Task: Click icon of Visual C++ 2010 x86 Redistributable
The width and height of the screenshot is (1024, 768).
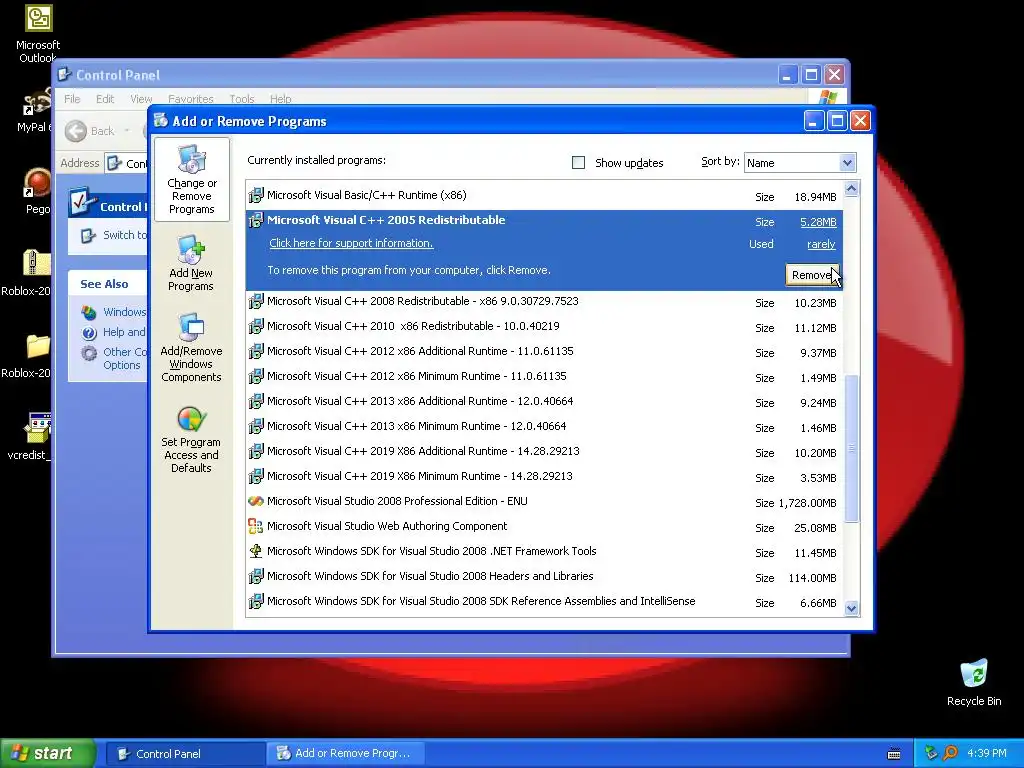Action: tap(256, 326)
